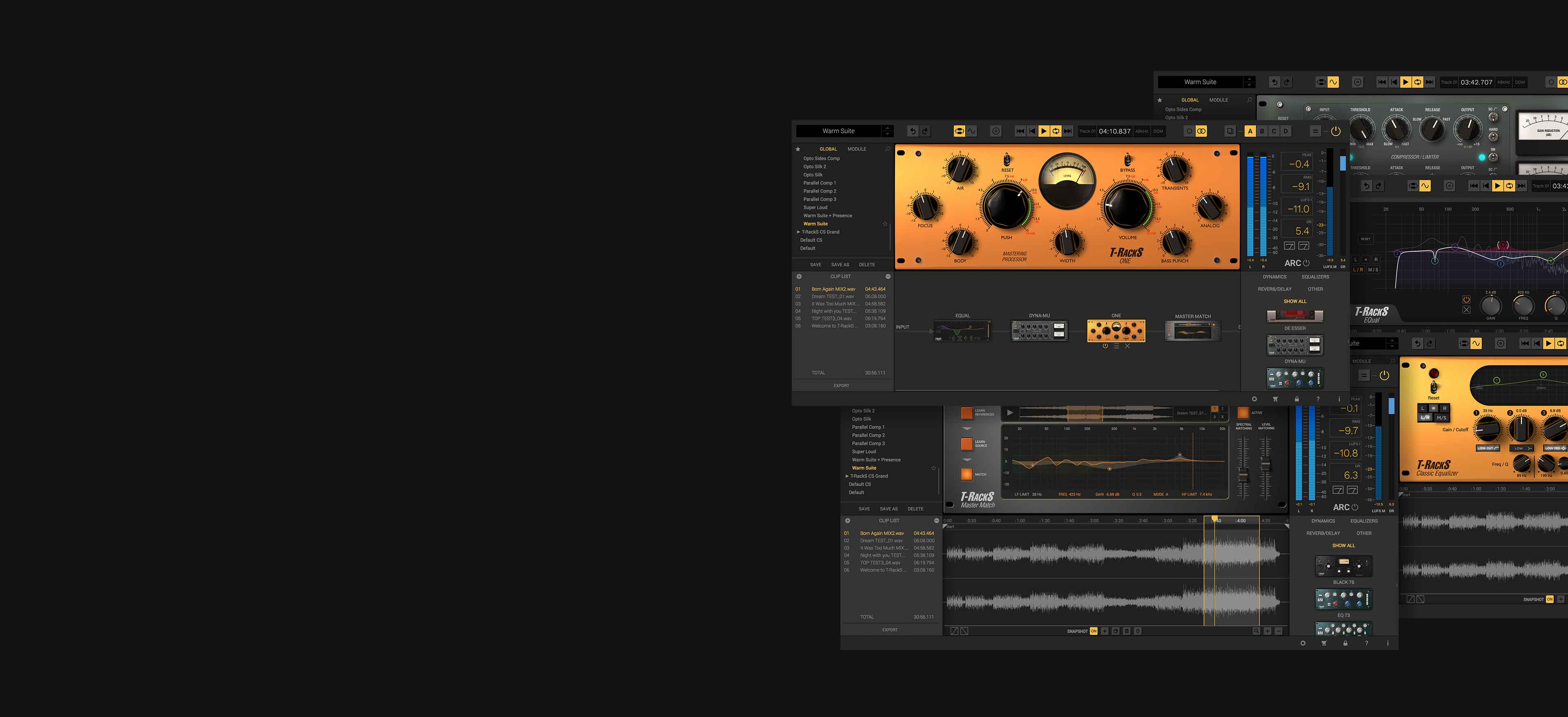Flip the BYPASS switch on T-RackS ONE
The width and height of the screenshot is (1568, 717).
click(1127, 160)
